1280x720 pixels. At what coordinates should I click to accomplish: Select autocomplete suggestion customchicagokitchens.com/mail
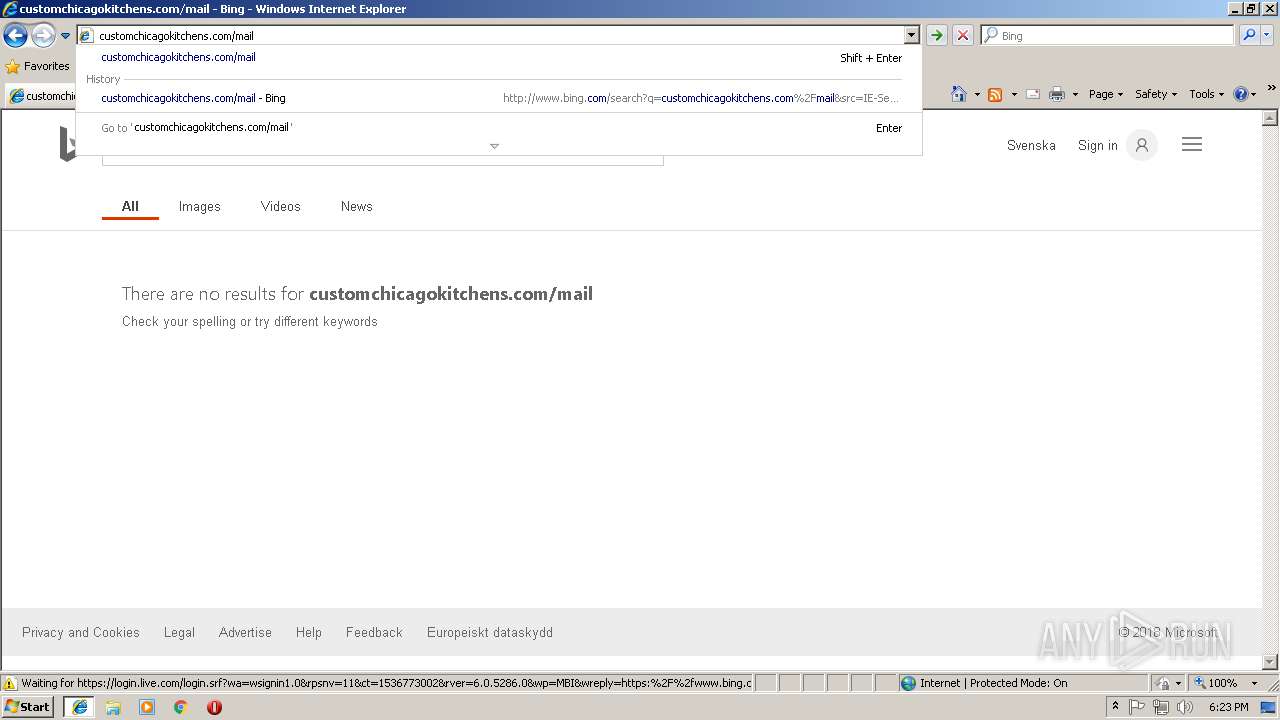(499, 58)
